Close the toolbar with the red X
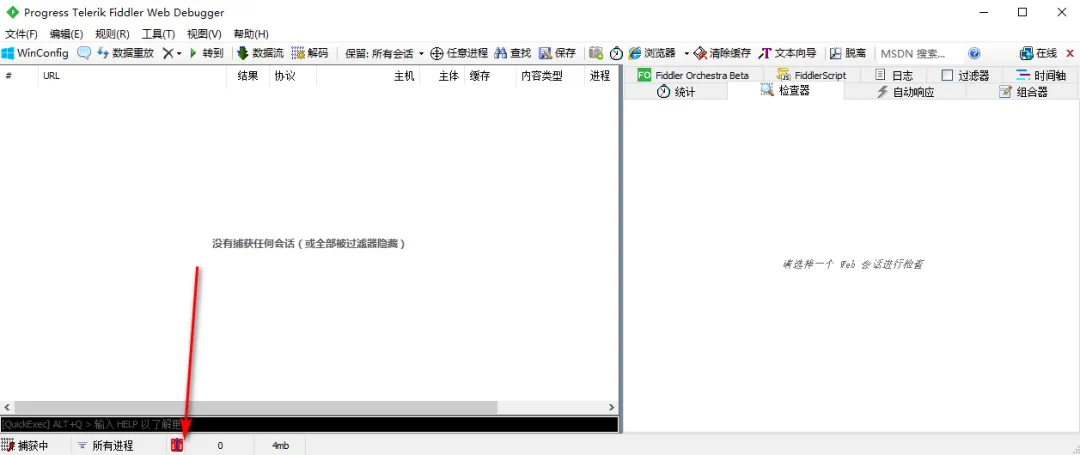 [1070, 53]
